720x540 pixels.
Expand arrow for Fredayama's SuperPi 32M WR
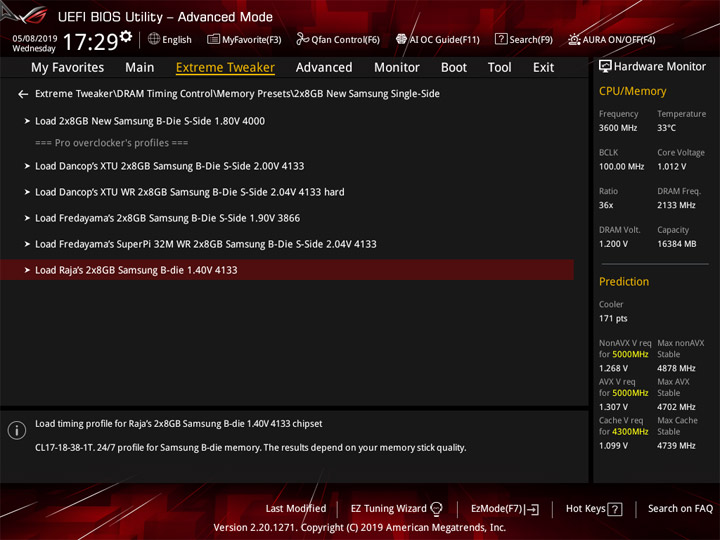click(27, 244)
